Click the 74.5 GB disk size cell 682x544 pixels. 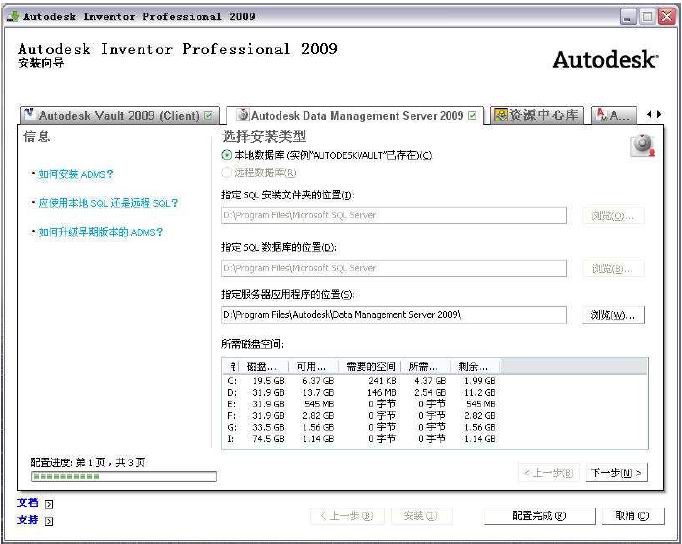[268, 439]
